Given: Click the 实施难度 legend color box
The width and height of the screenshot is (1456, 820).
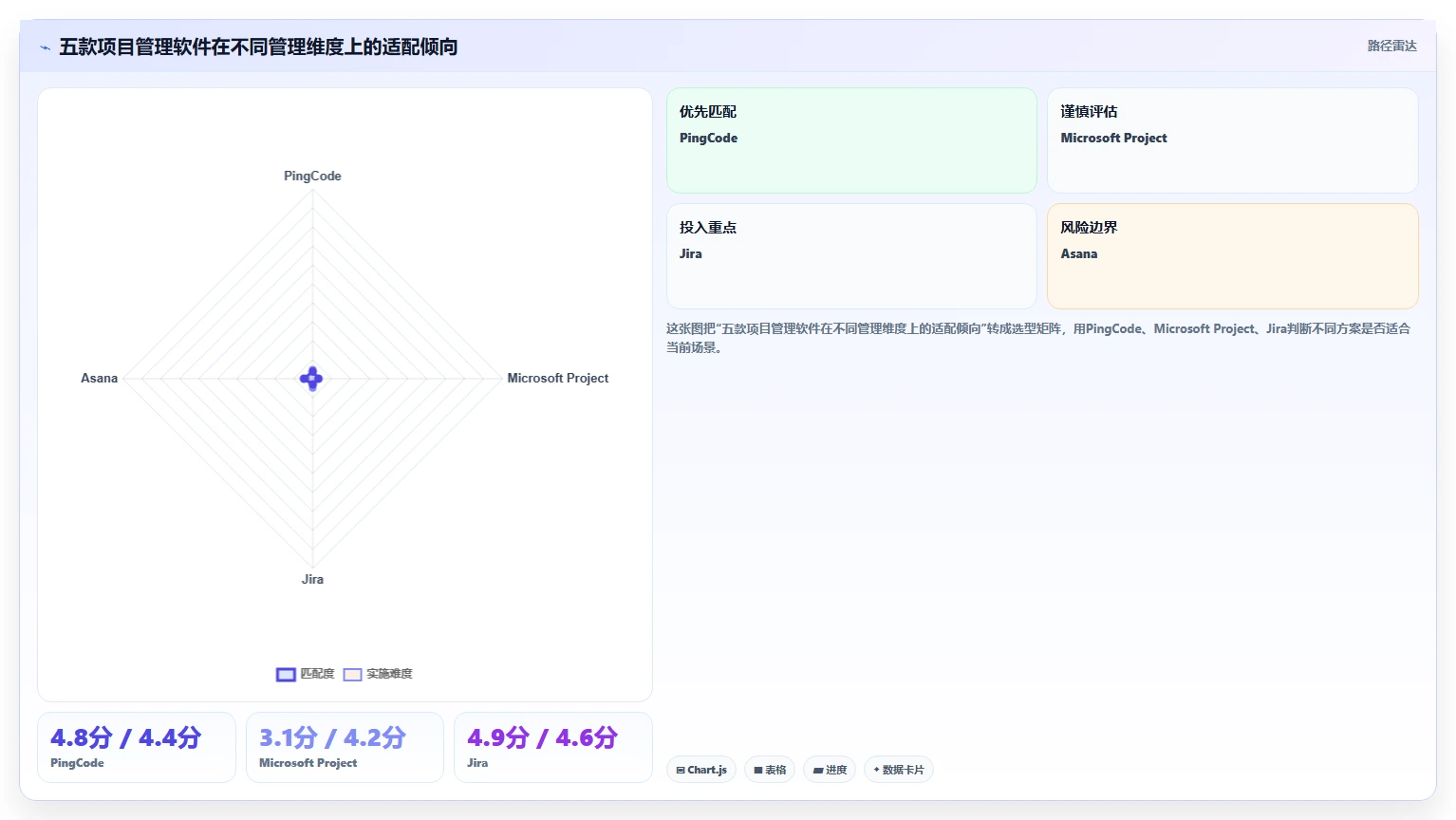Looking at the screenshot, I should pyautogui.click(x=352, y=675).
